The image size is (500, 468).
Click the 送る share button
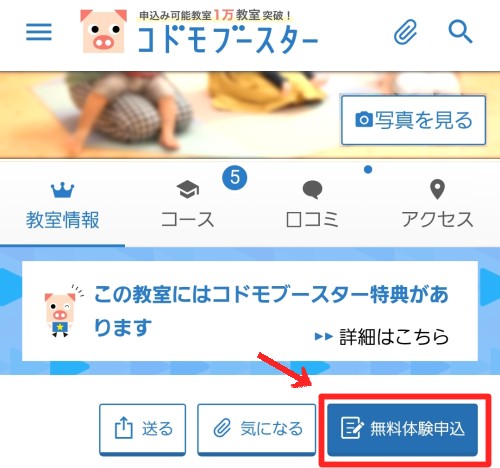[x=143, y=429]
